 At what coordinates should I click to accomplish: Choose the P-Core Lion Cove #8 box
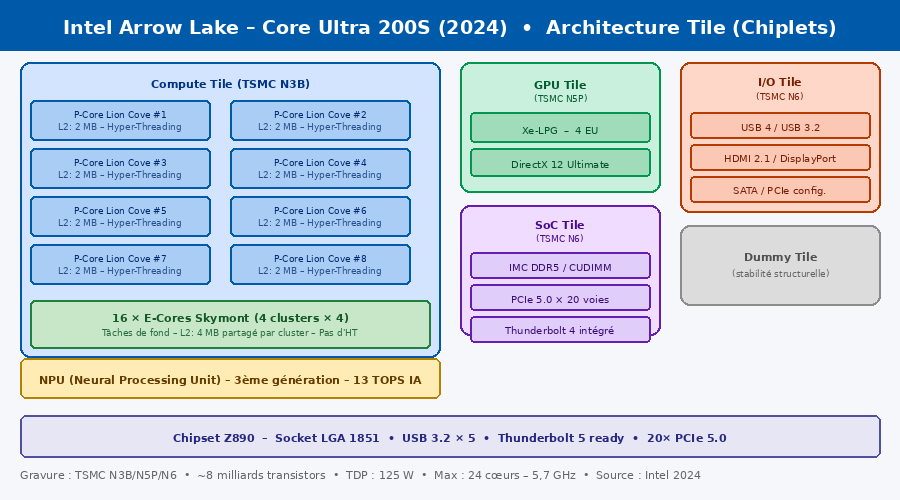(x=320, y=265)
